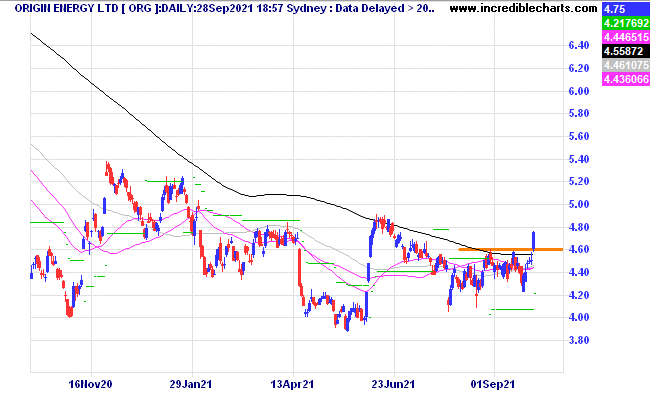Select the magenta 4.446515 indicator value box
The width and height of the screenshot is (651, 395).
(625, 37)
